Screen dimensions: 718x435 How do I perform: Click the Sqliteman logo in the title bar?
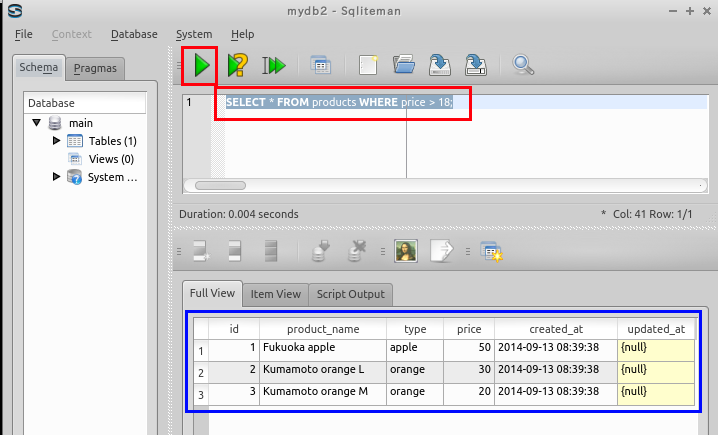[x=15, y=11]
